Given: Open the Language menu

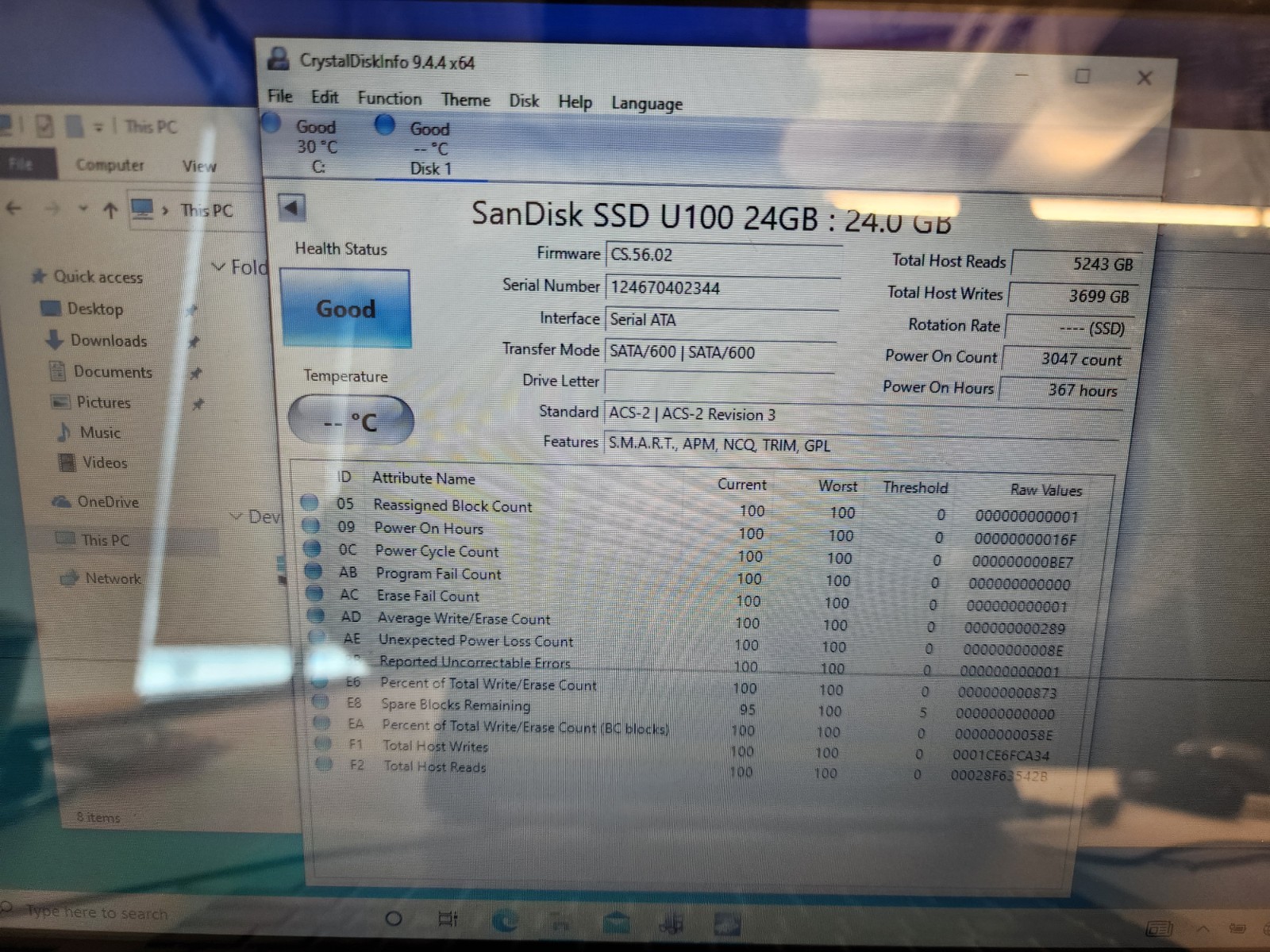Looking at the screenshot, I should coord(647,104).
